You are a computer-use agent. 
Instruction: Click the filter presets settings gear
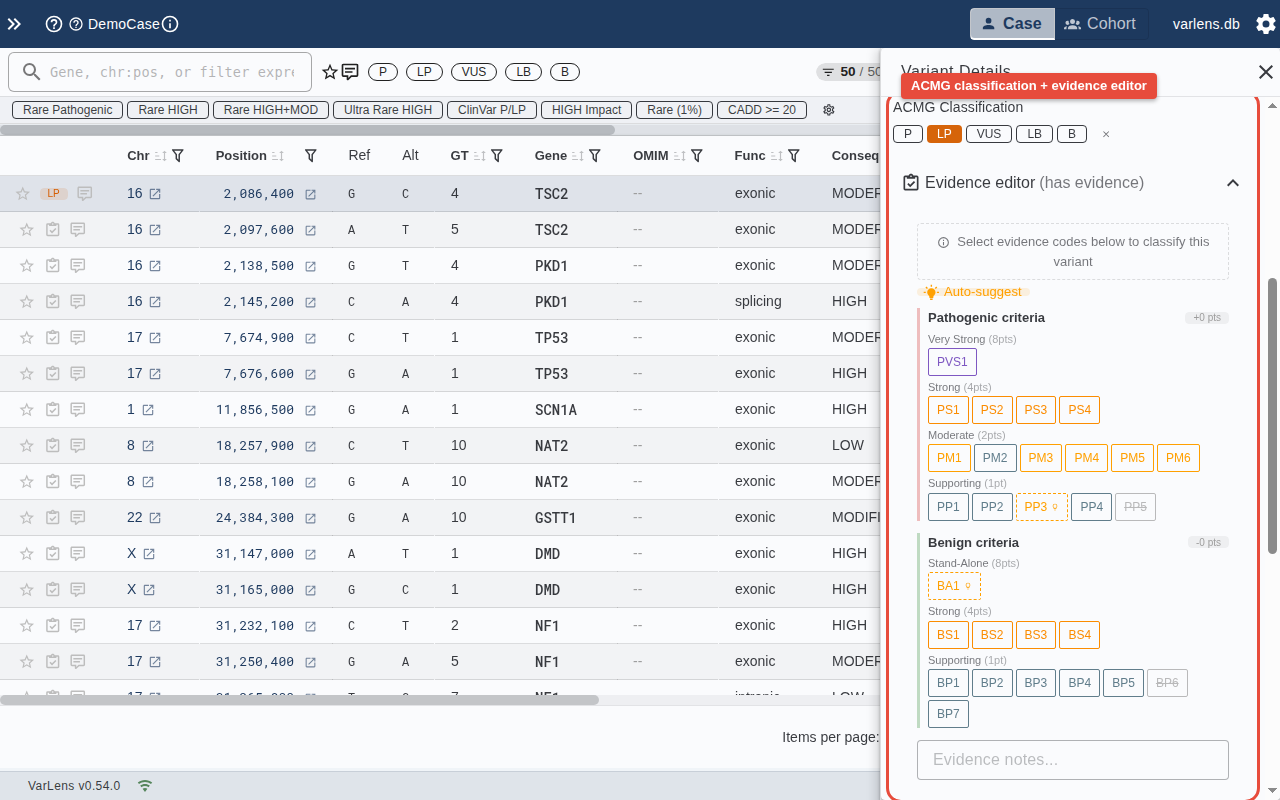(x=828, y=110)
